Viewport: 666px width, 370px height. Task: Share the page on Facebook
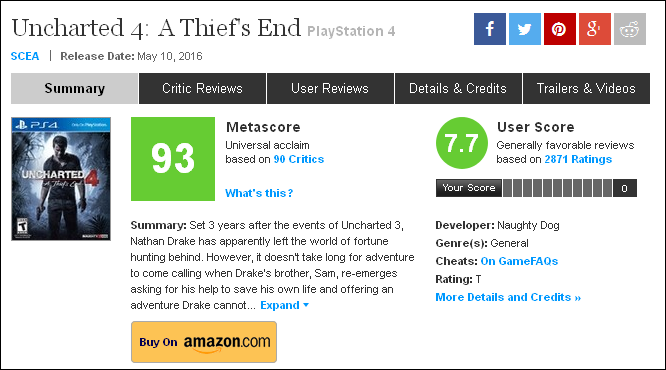point(490,29)
